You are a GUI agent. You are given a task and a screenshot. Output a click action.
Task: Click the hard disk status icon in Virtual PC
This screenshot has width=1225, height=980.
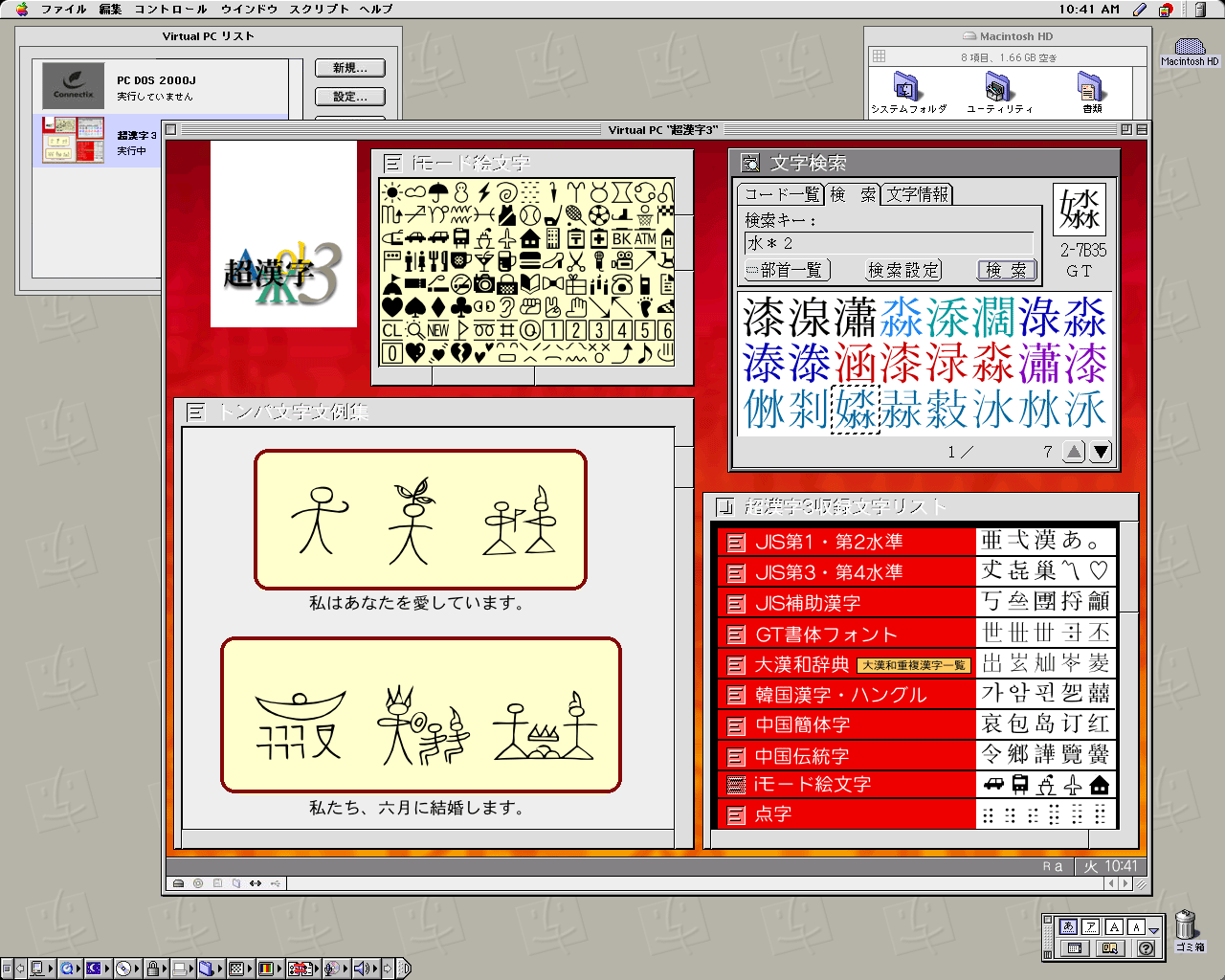pyautogui.click(x=178, y=883)
